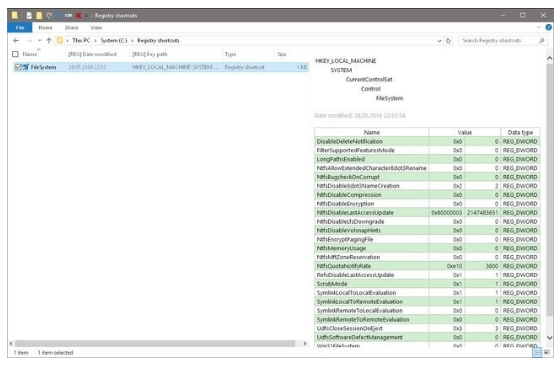Sort by the Type column header
This screenshot has width=560, height=365.
click(x=230, y=54)
